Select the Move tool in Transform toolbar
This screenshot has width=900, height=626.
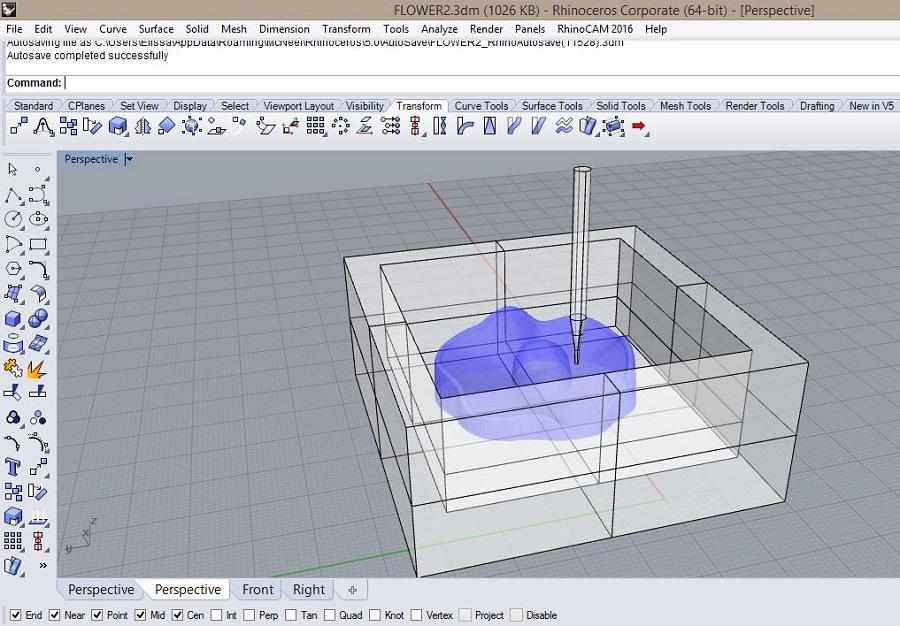[18, 126]
